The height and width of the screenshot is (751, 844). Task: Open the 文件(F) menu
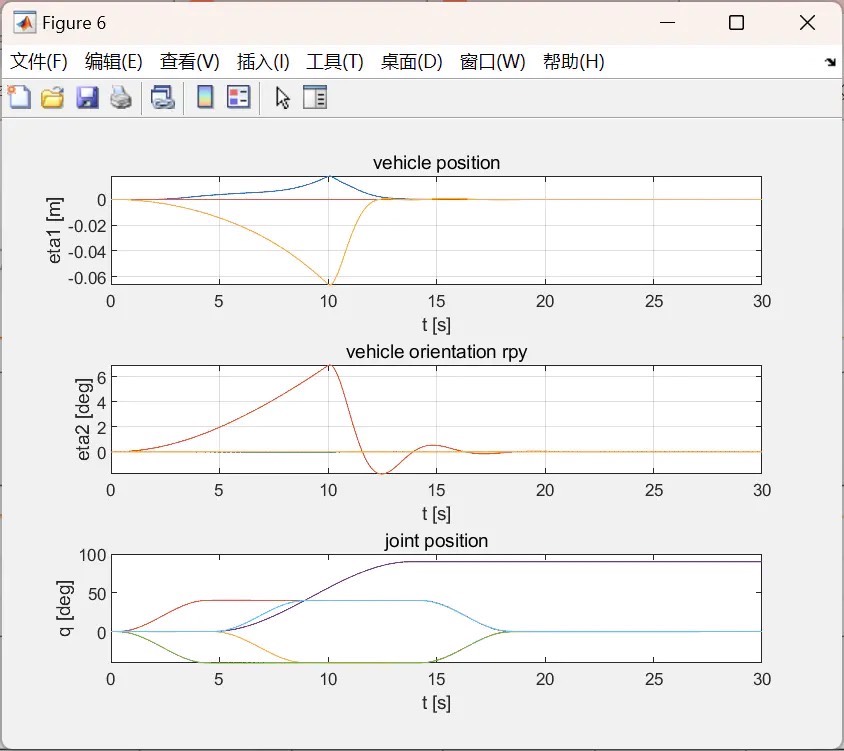[39, 61]
